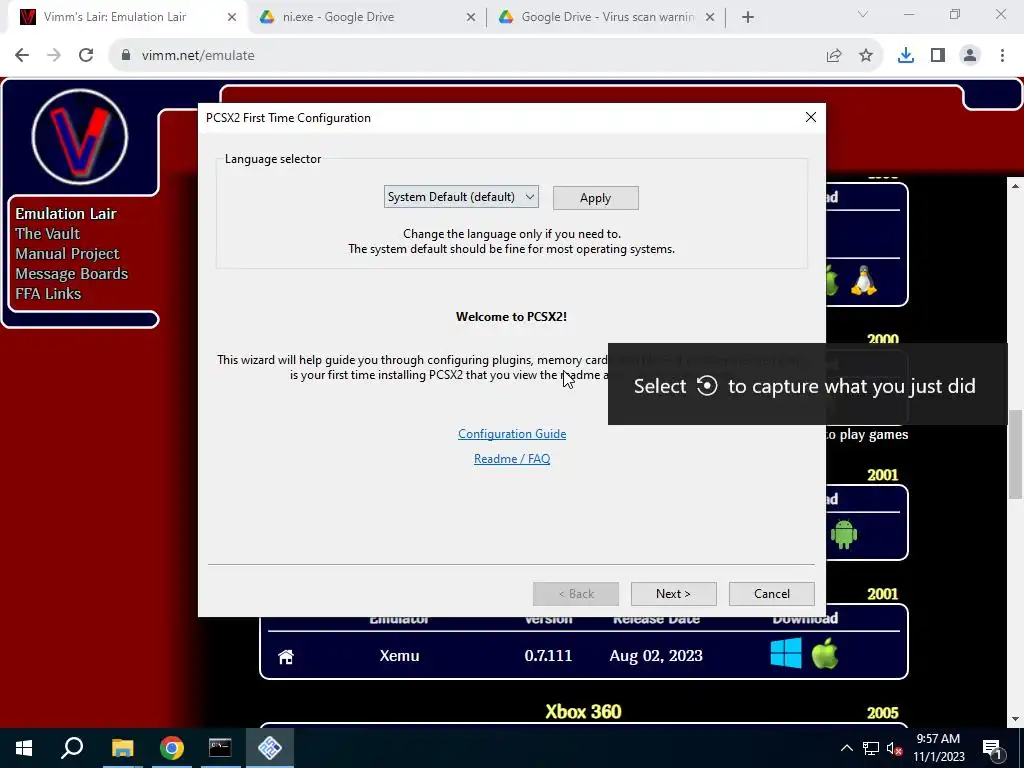Click the Linux penguin download icon
Viewport: 1024px width, 768px height.
tap(864, 281)
